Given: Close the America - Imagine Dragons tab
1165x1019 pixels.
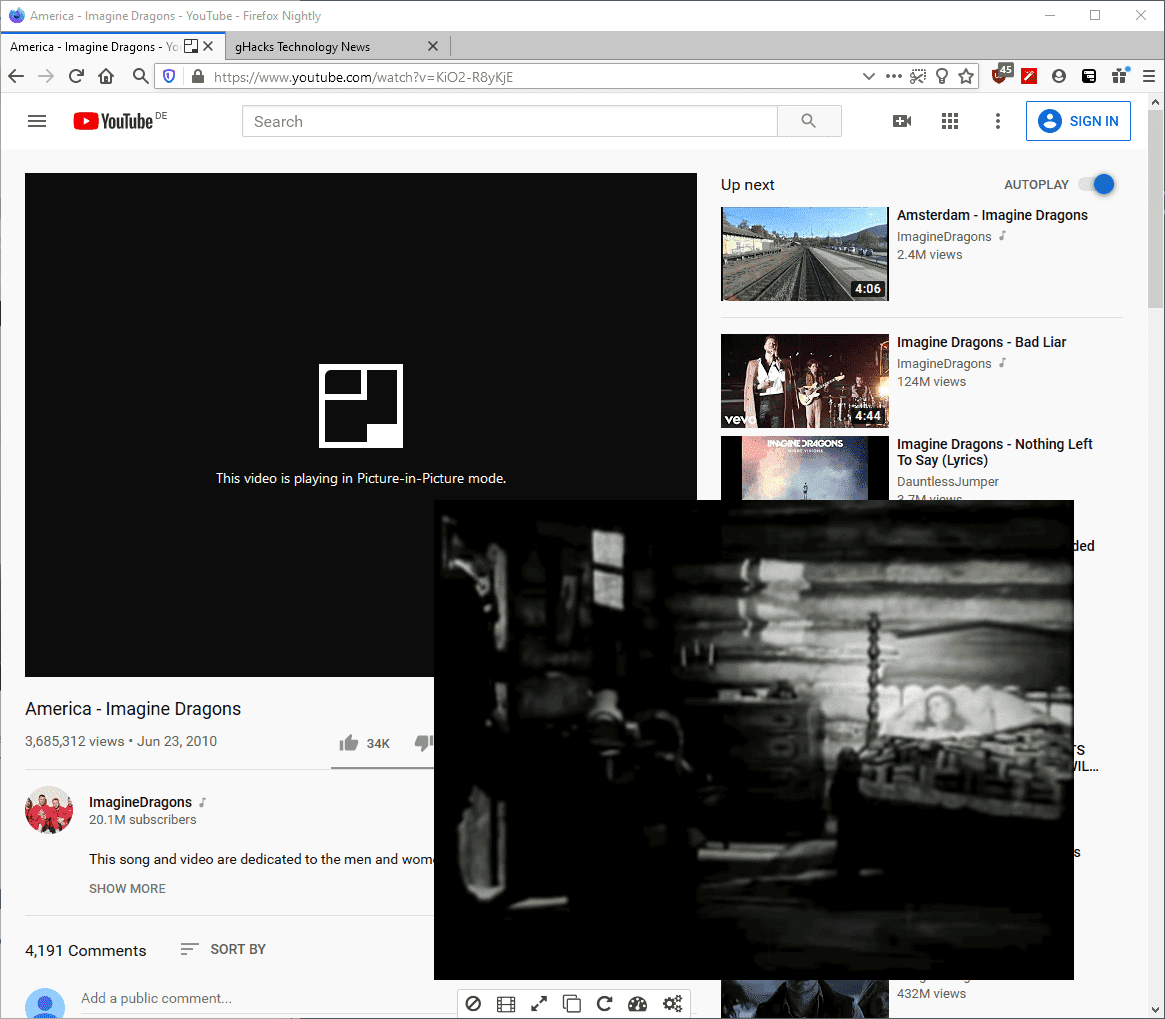Looking at the screenshot, I should [x=209, y=46].
